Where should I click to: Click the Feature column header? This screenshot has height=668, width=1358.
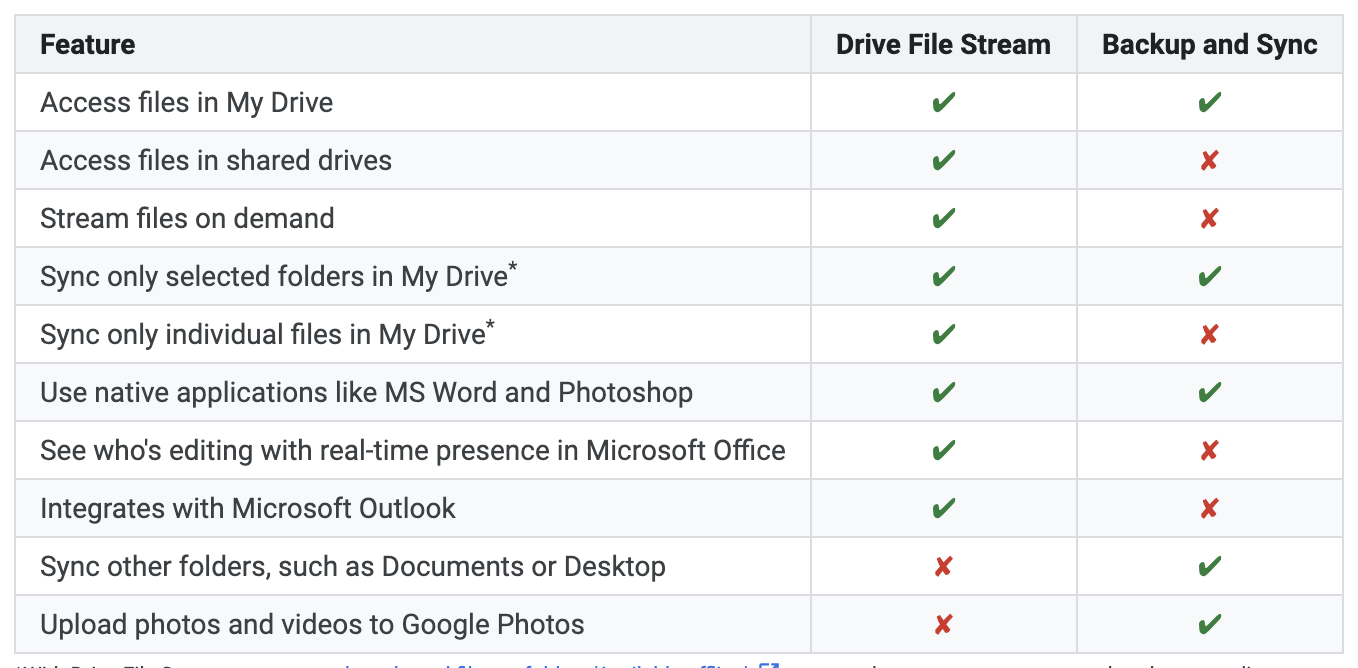pyautogui.click(x=88, y=45)
